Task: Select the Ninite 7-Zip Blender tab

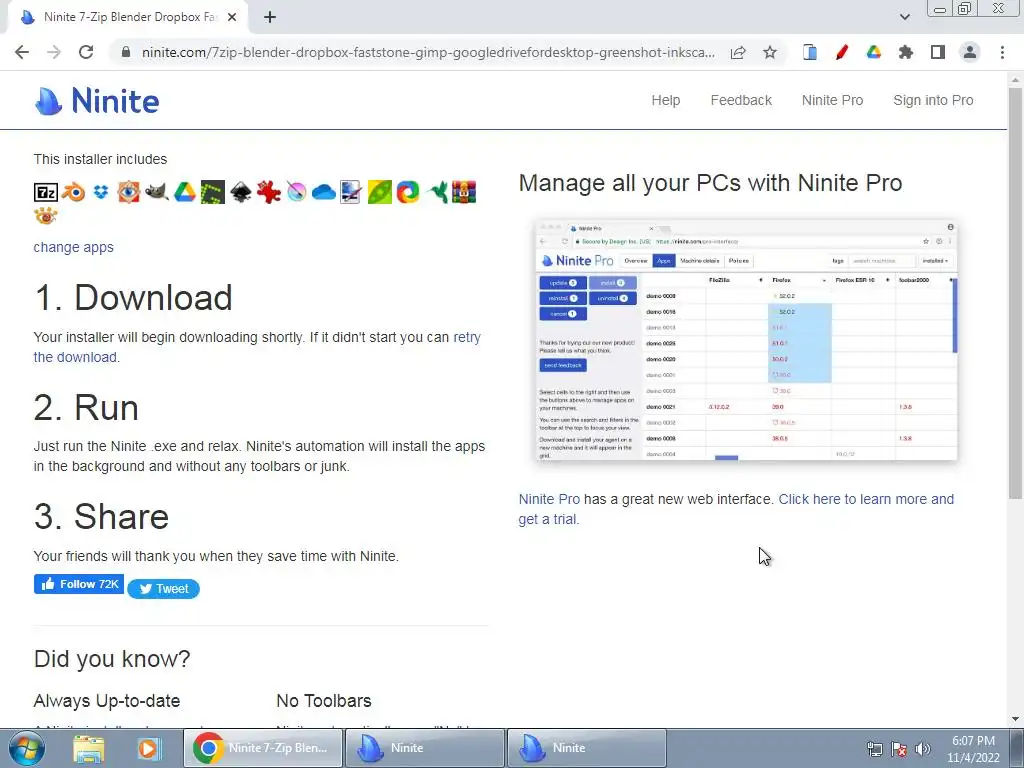Action: point(129,17)
